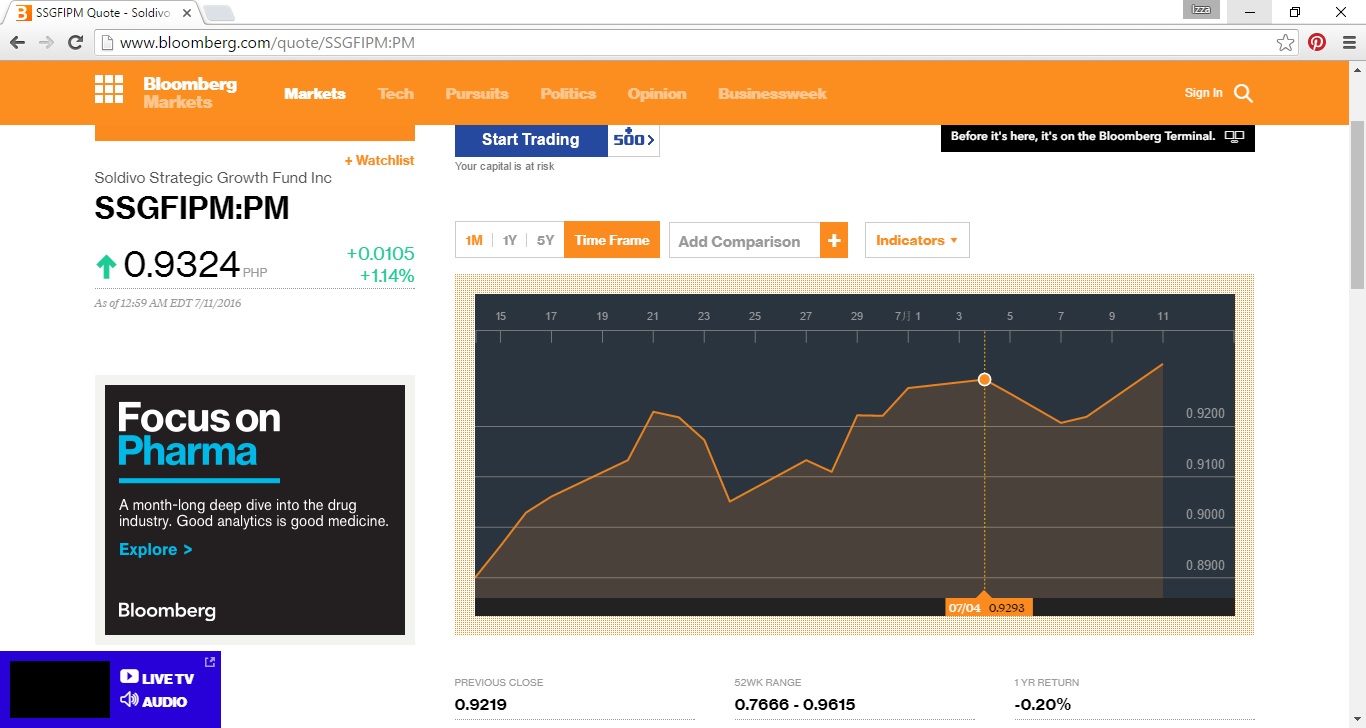Screen dimensions: 1366x728
Task: Click the Bloomberg Terminal monitor icon
Action: (x=1235, y=137)
